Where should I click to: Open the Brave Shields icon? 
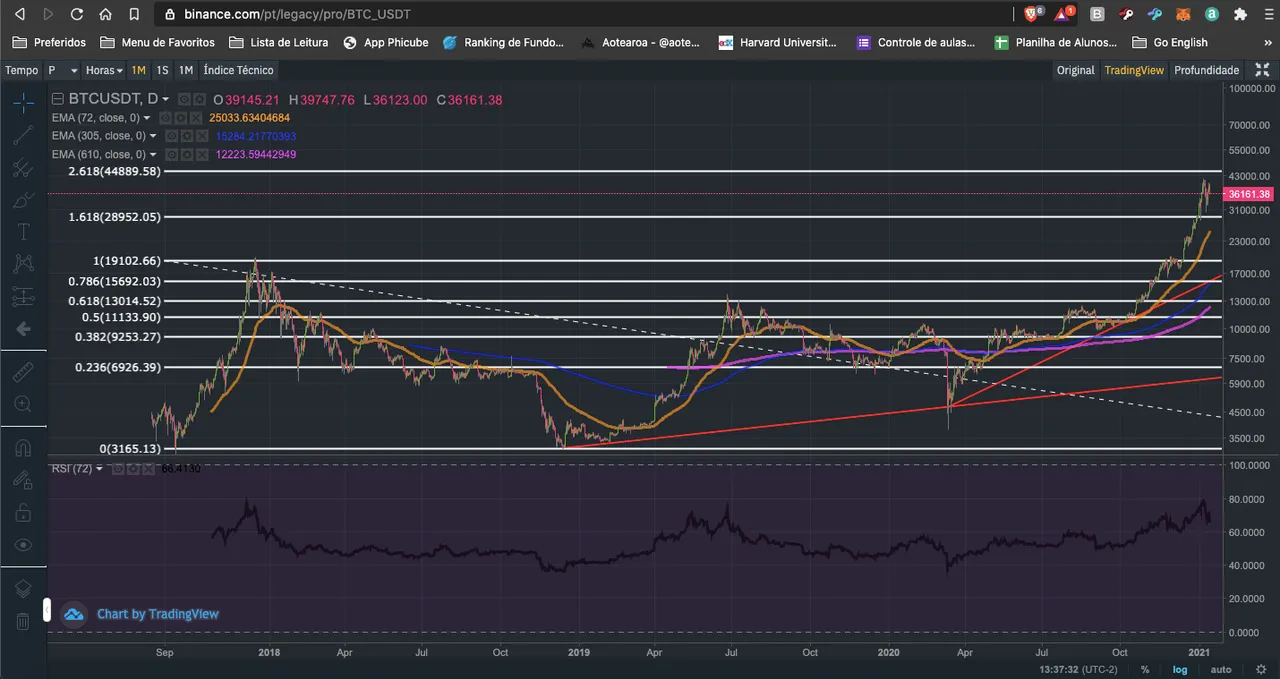(1033, 14)
